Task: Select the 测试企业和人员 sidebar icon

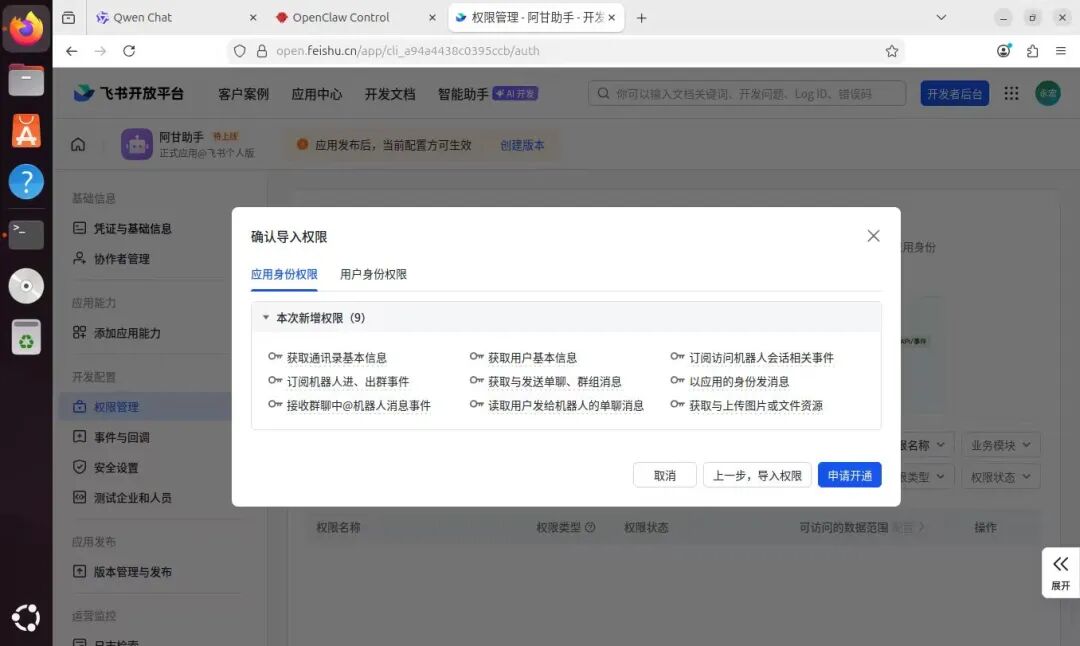Action: pyautogui.click(x=80, y=497)
